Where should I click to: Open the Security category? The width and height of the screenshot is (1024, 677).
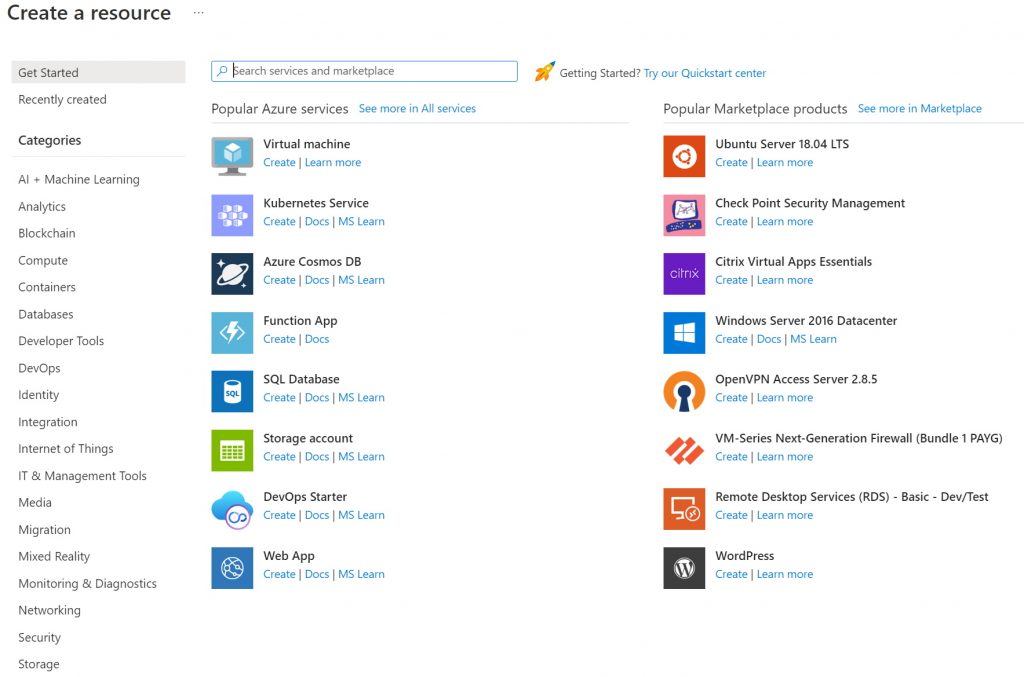pos(39,637)
